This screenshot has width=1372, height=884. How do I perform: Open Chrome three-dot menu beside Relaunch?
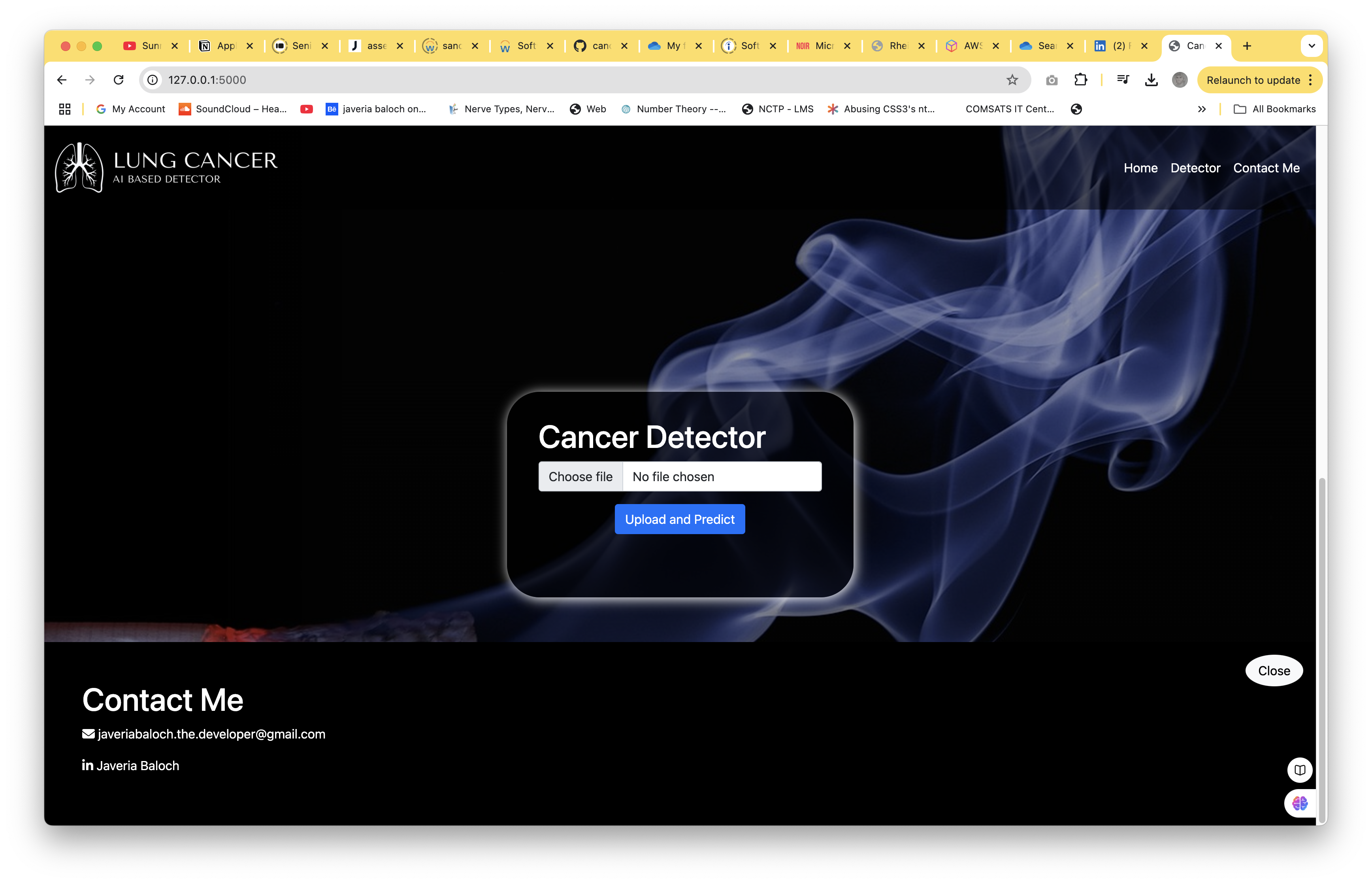click(1311, 80)
